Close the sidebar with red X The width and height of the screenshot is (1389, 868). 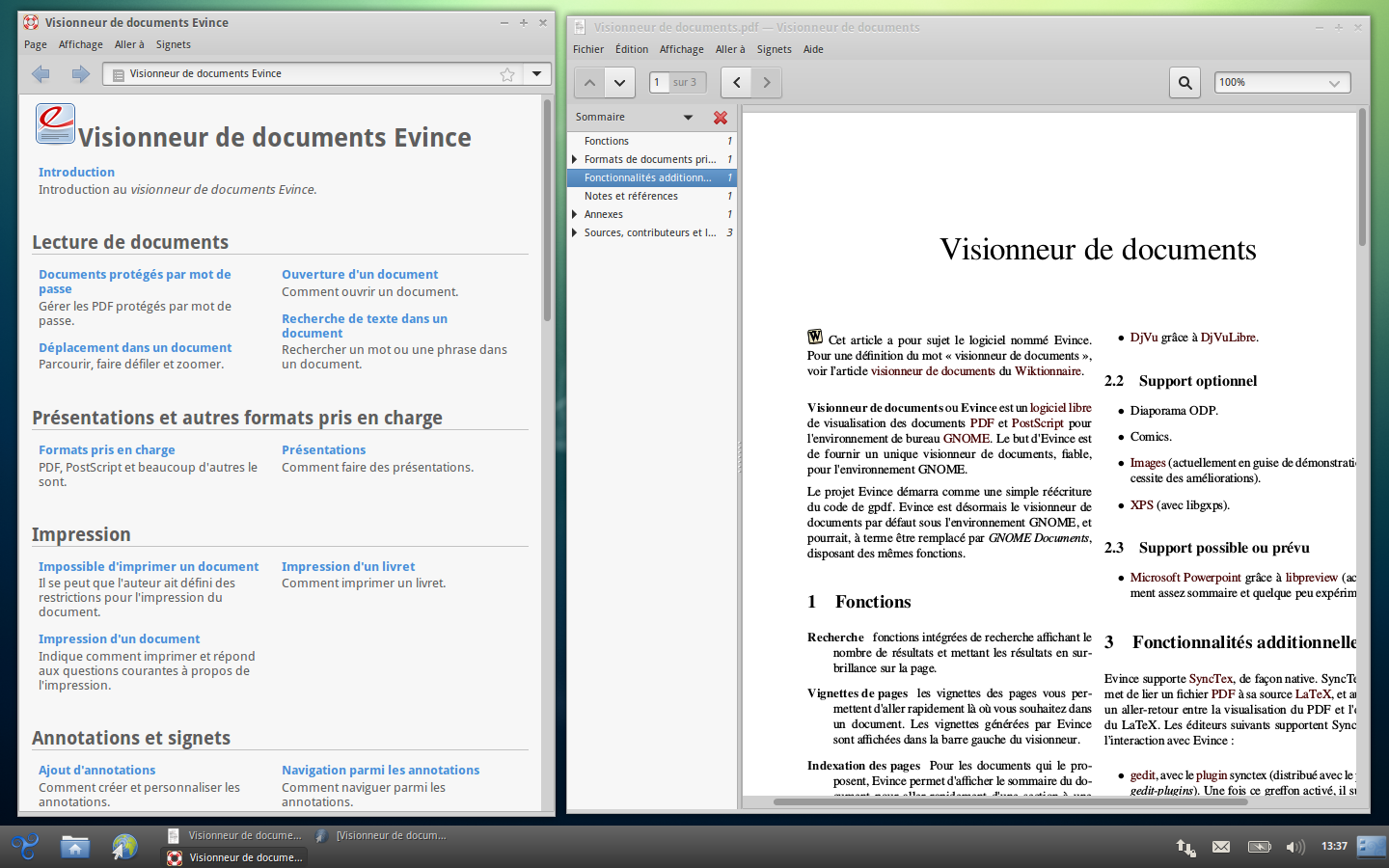[721, 117]
